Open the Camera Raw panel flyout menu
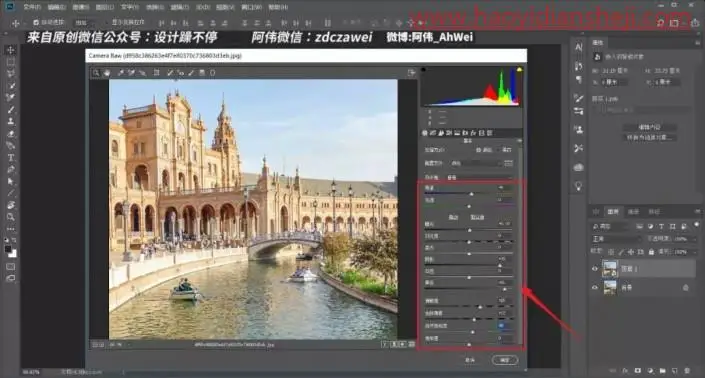Viewport: 705px width, 378px height. (519, 141)
